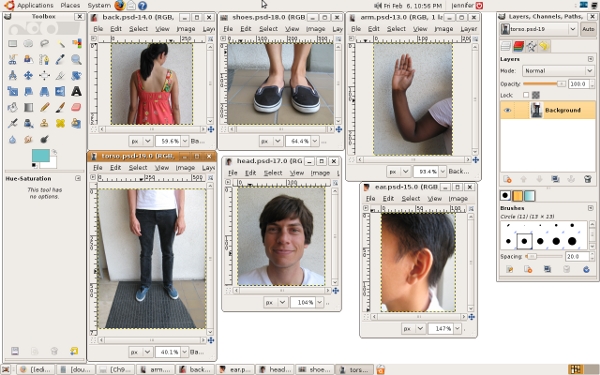Select the Eraser tool

[76, 107]
